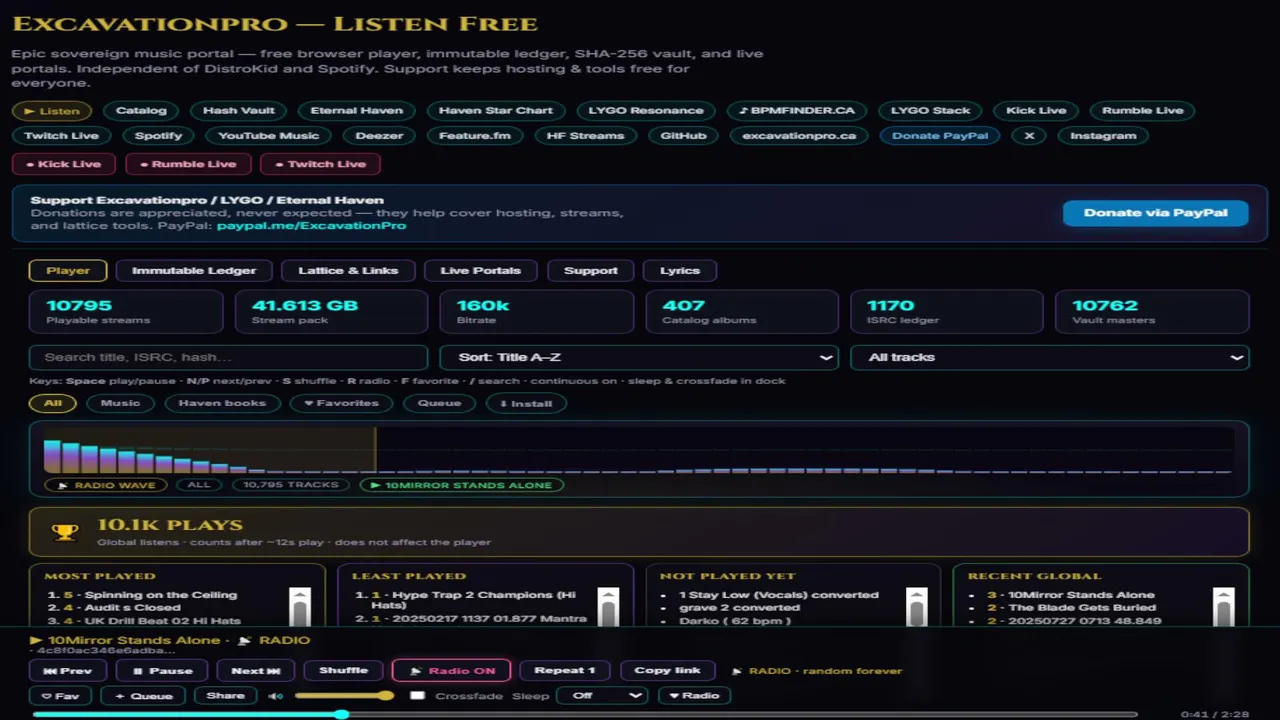Skip to previous track with Prev
This screenshot has height=720, width=1280.
coord(68,671)
